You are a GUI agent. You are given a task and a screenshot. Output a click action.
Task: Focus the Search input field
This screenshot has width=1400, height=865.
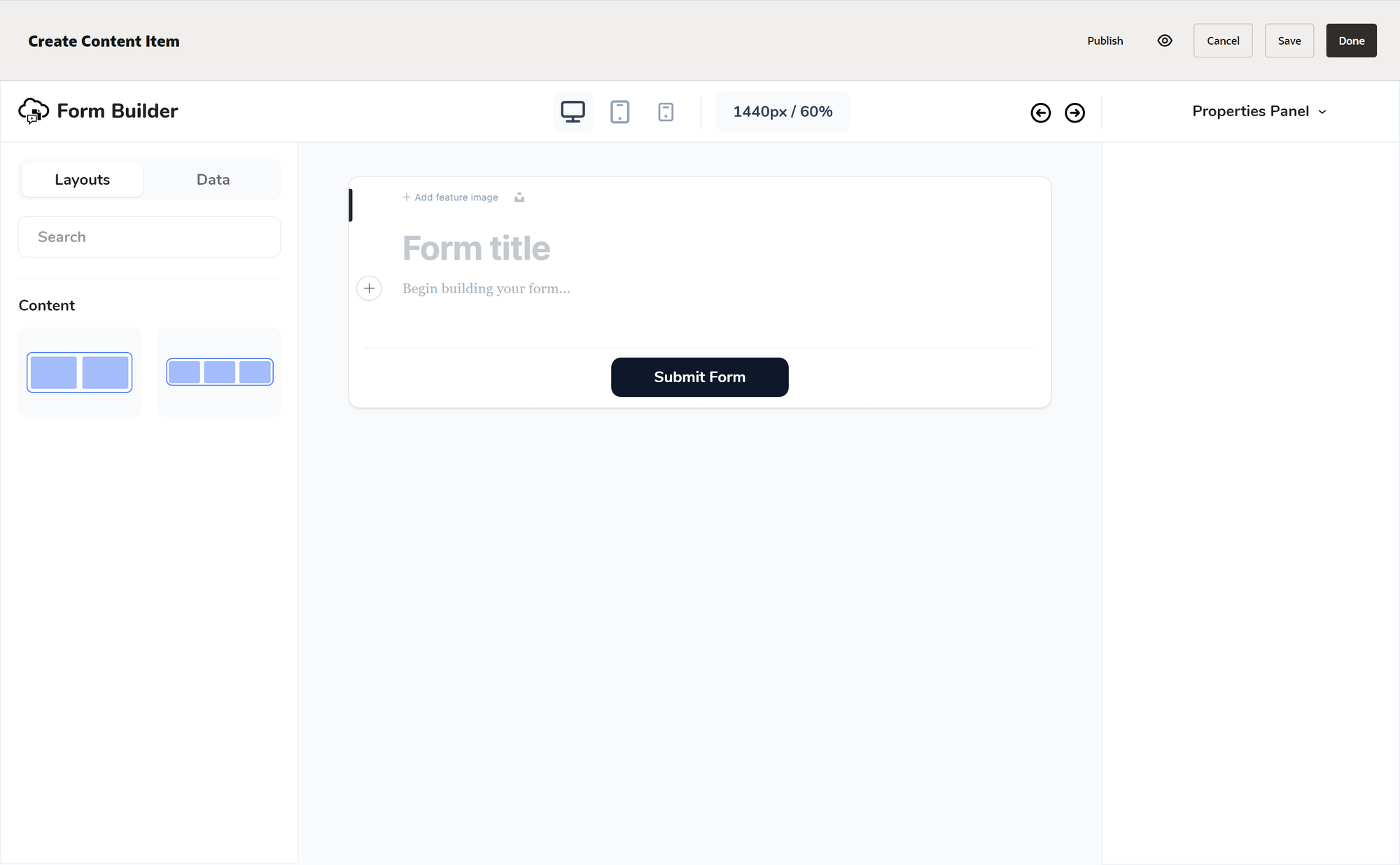(x=149, y=237)
